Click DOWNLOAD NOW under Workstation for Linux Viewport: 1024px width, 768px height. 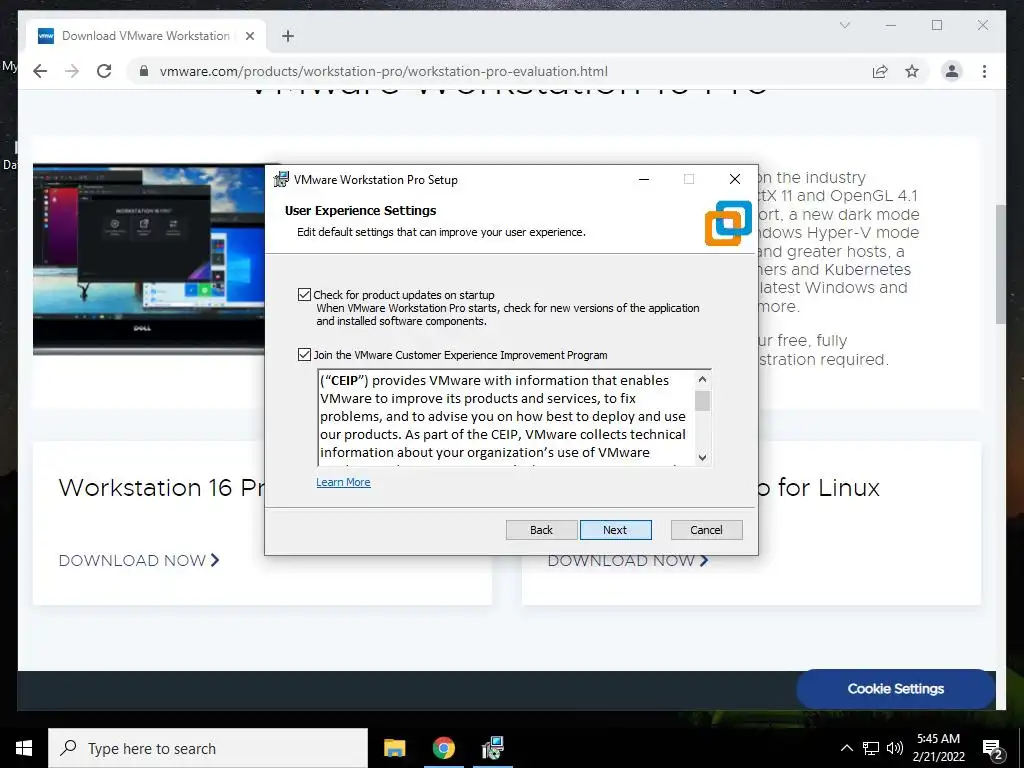(628, 560)
